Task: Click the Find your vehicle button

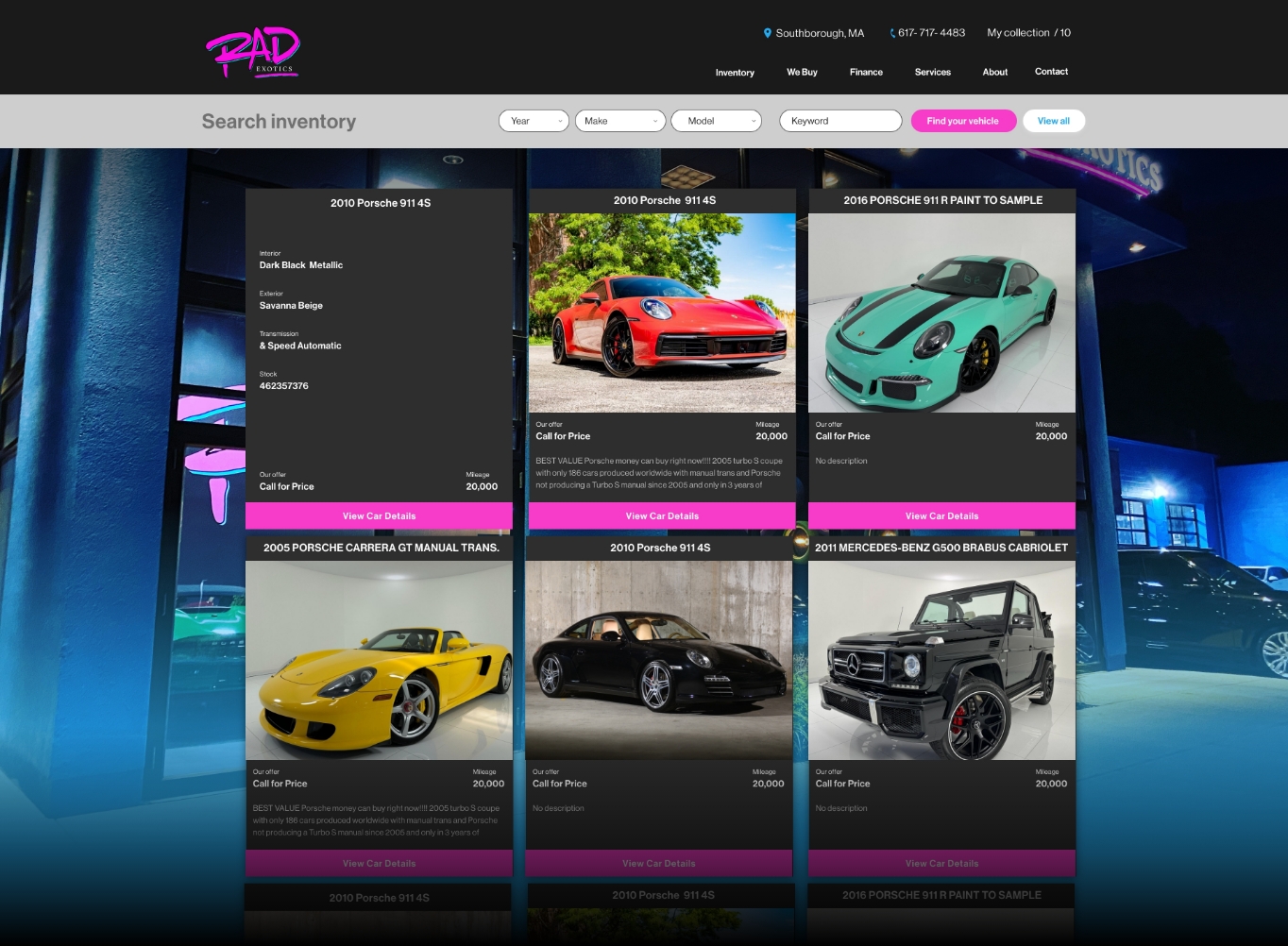Action: click(x=963, y=121)
